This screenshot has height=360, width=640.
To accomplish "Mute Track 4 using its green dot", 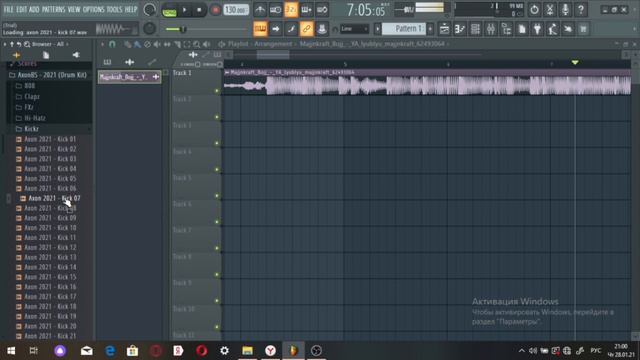I will (x=217, y=169).
